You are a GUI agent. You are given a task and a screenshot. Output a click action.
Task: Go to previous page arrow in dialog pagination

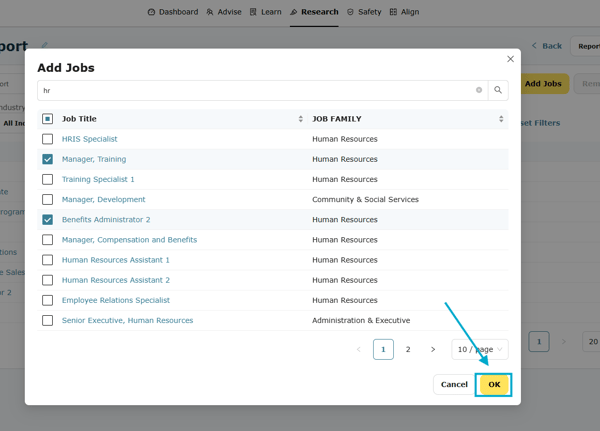(359, 349)
